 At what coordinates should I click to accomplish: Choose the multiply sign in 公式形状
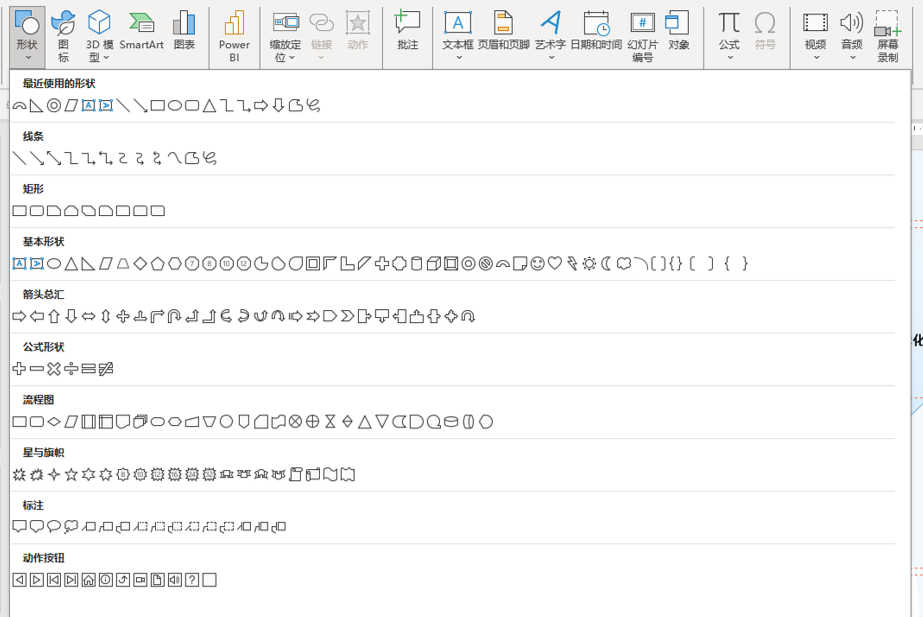click(54, 369)
